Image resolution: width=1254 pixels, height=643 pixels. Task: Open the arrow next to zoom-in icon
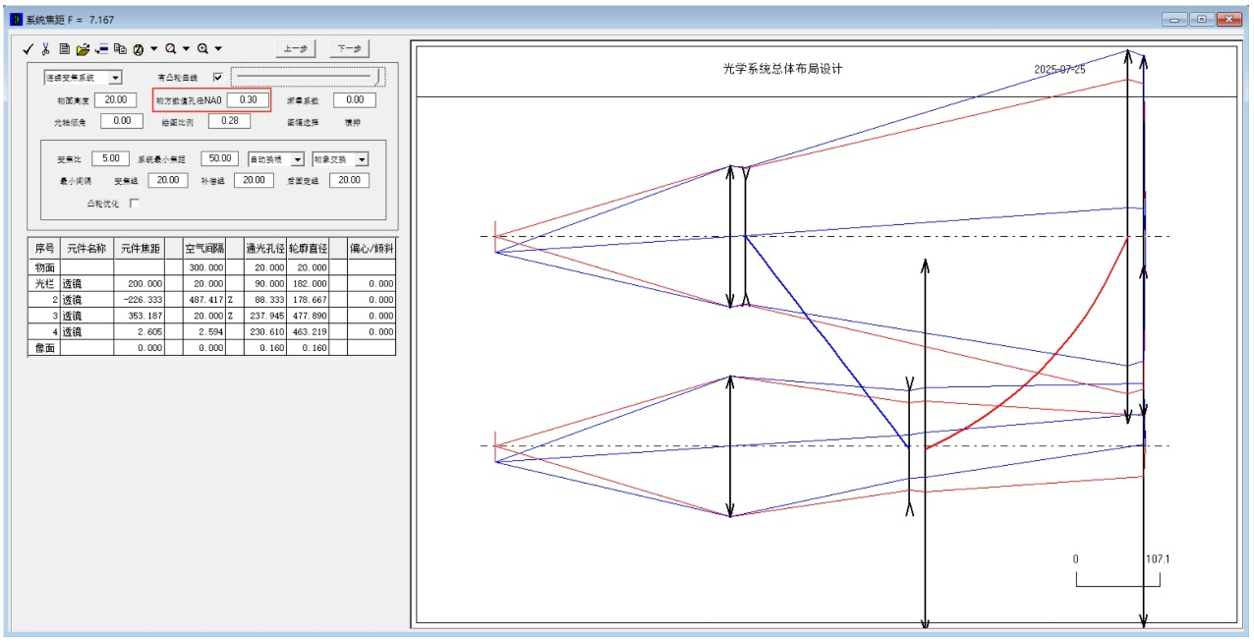point(218,48)
